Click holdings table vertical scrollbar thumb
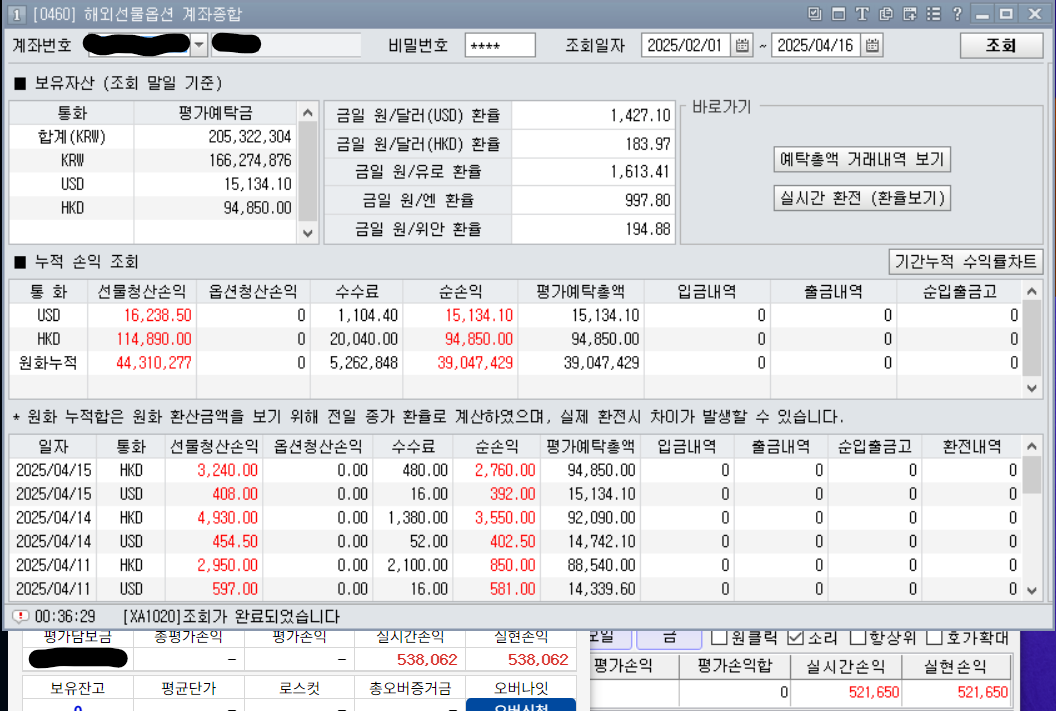This screenshot has height=711, width=1056. coord(307,172)
